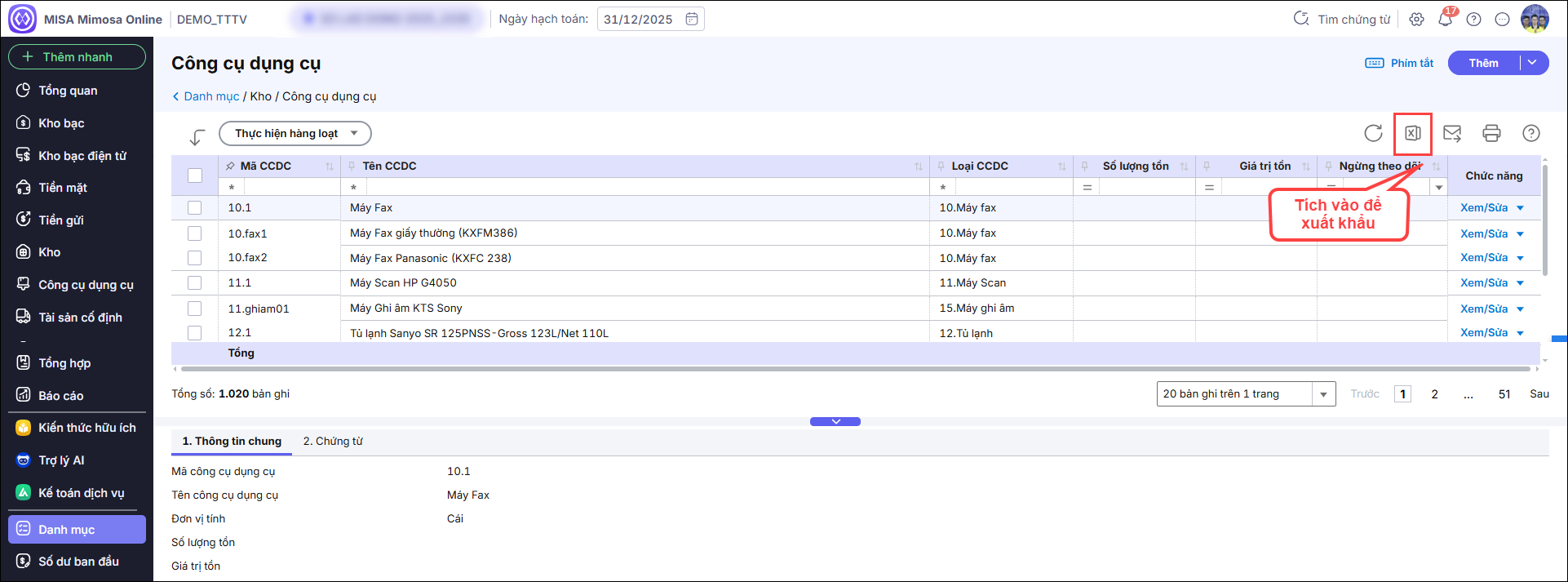Click the Thêm nhanh button

click(77, 57)
